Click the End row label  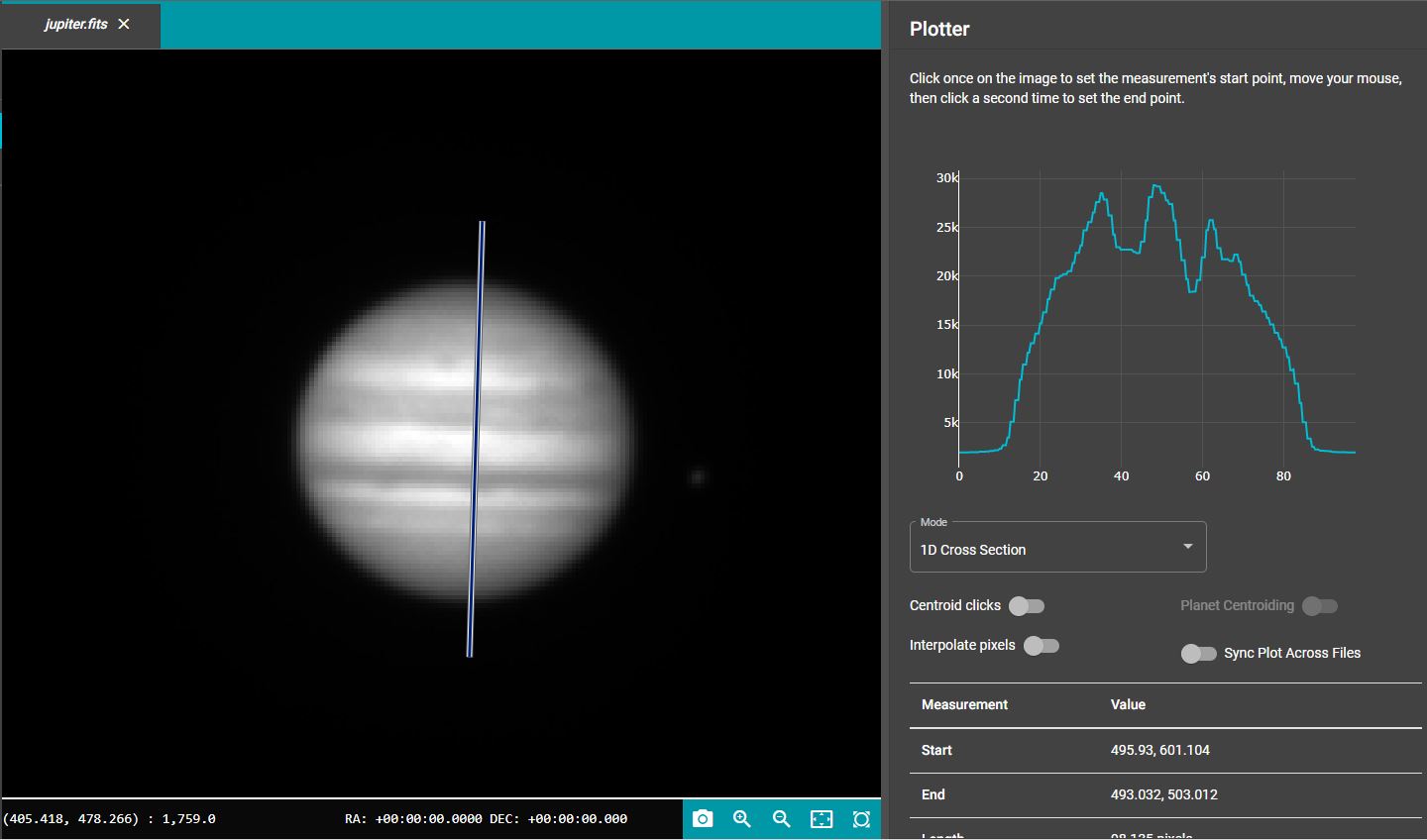click(x=933, y=795)
